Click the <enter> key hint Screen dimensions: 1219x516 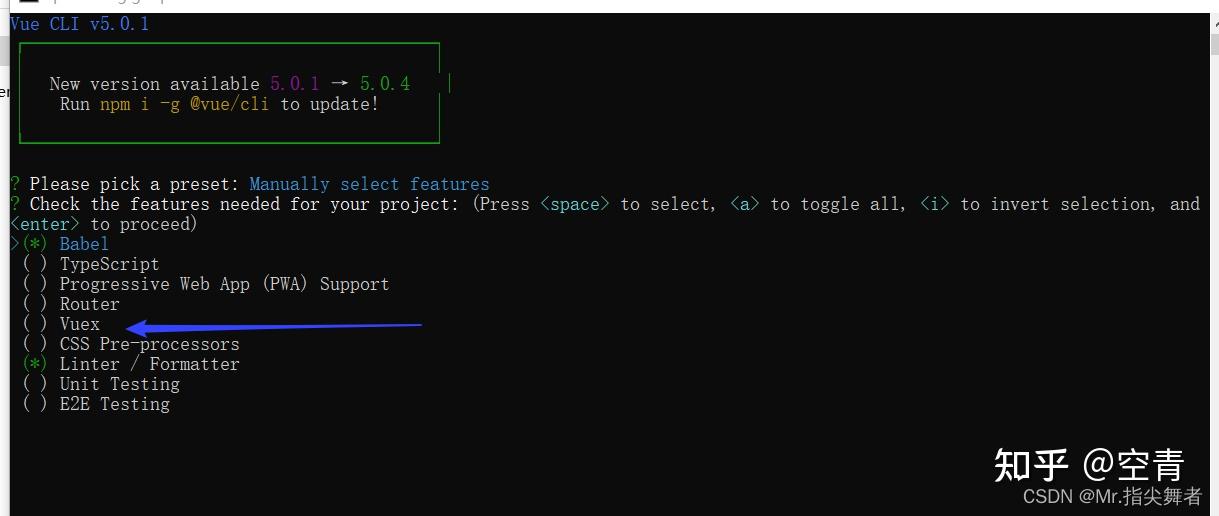click(46, 224)
